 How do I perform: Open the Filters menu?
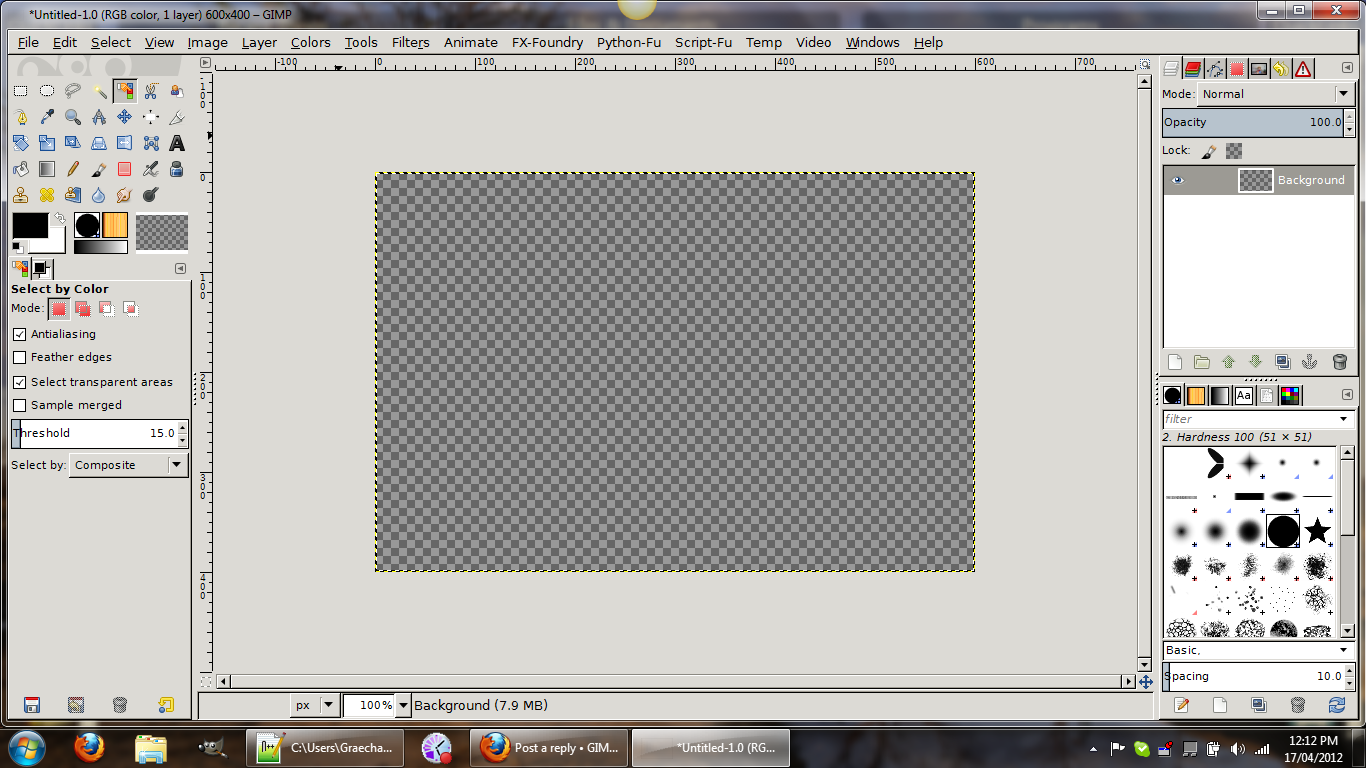410,42
